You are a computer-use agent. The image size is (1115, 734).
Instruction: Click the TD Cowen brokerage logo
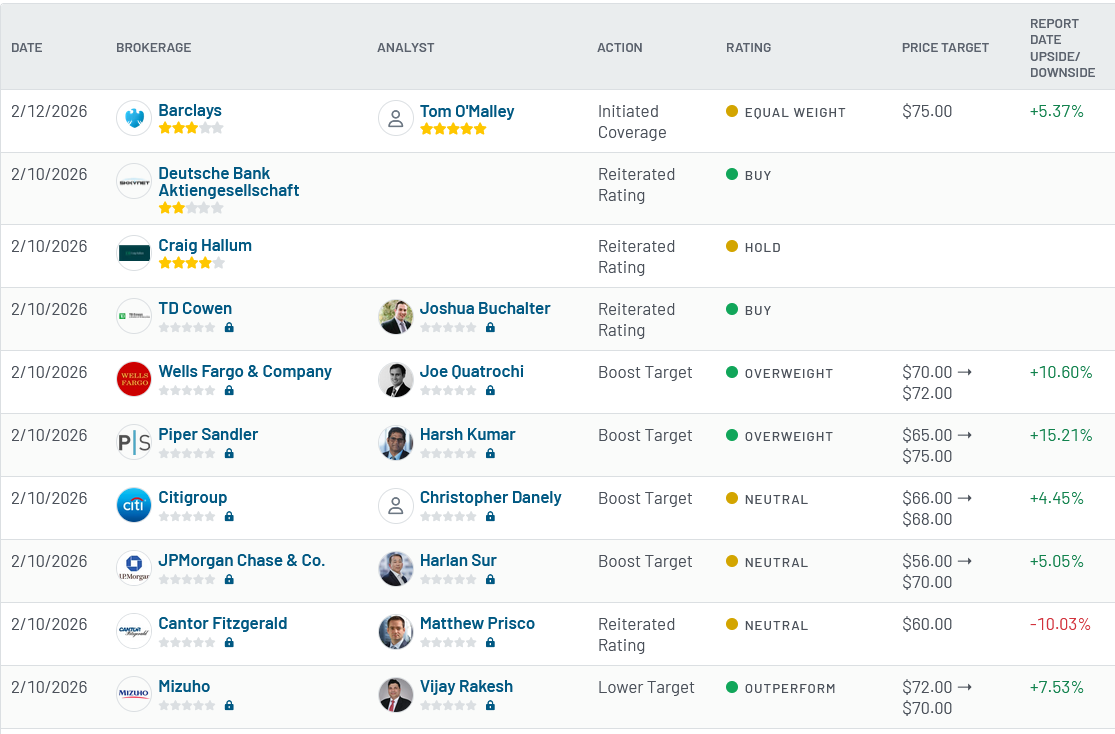pyautogui.click(x=134, y=316)
